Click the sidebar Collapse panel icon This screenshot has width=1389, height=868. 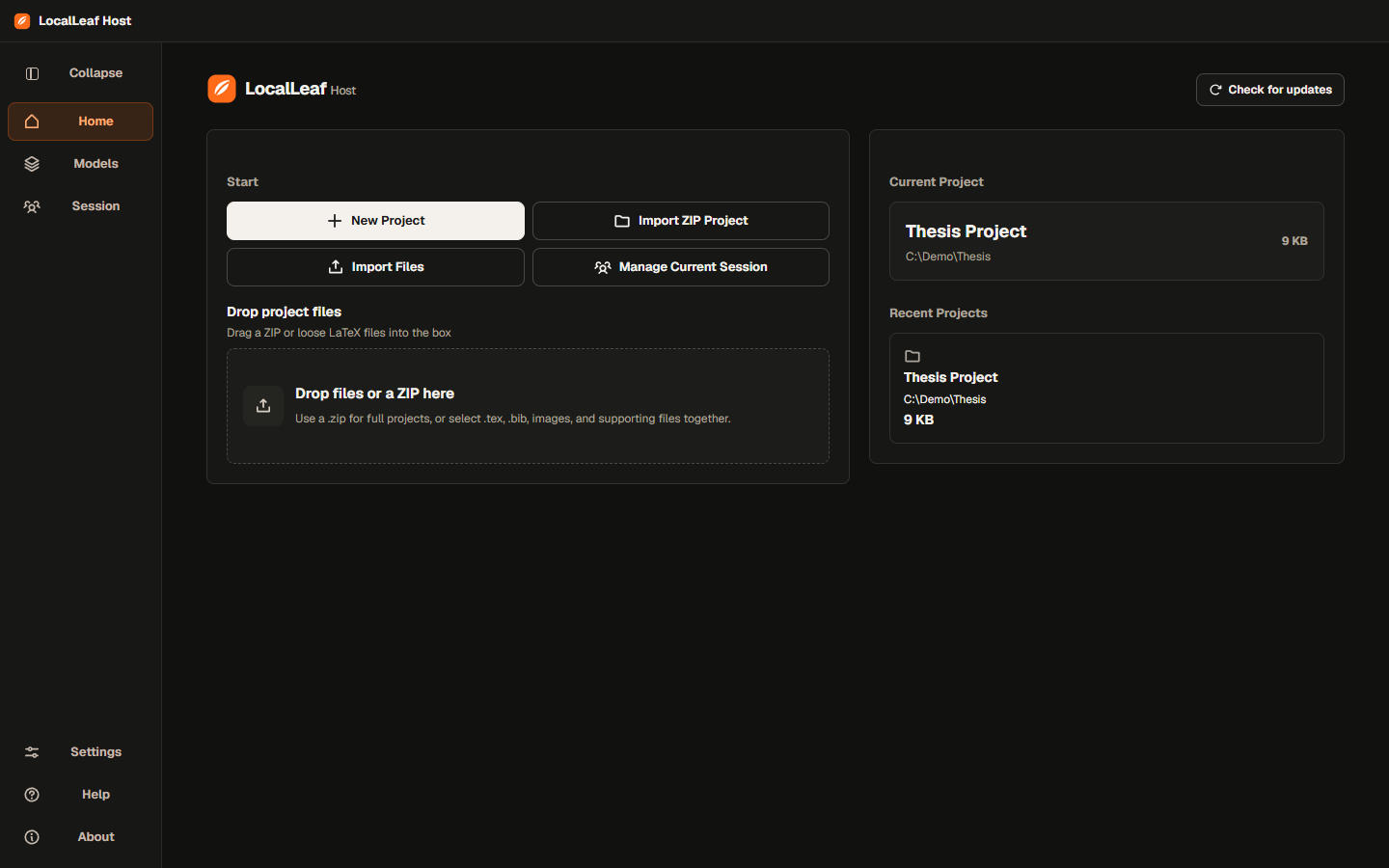point(32,73)
